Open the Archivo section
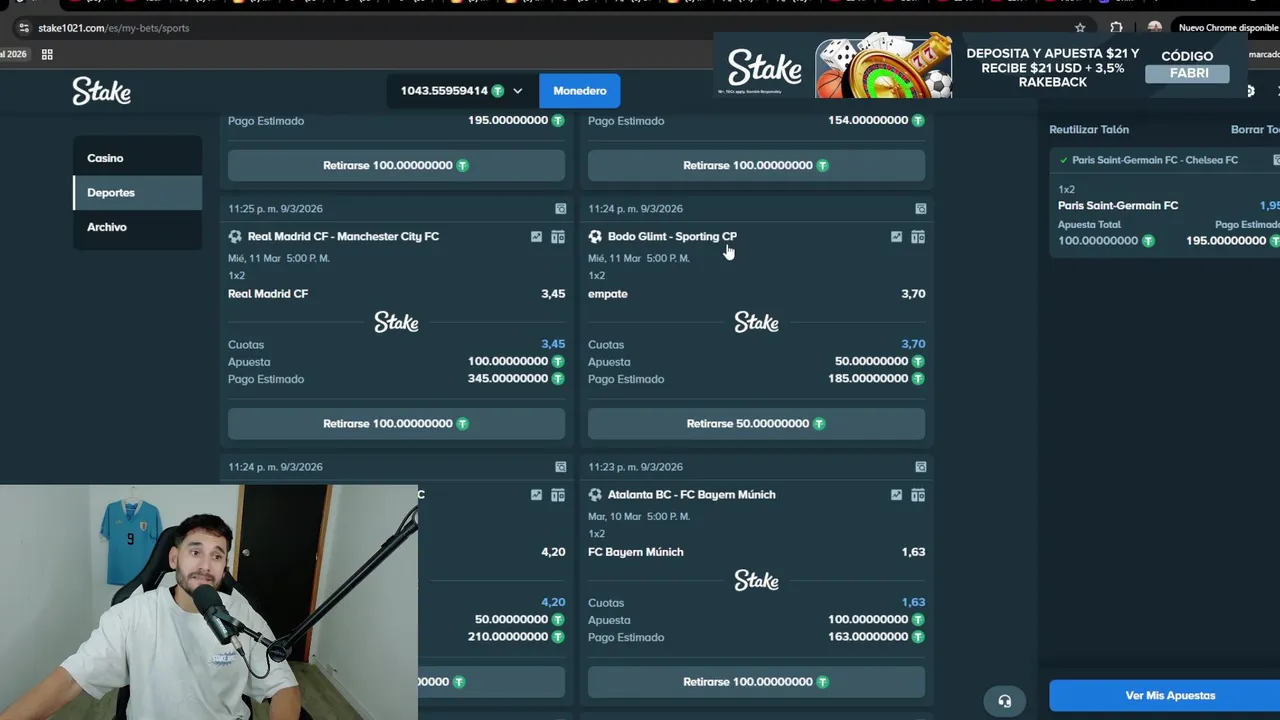 click(137, 227)
